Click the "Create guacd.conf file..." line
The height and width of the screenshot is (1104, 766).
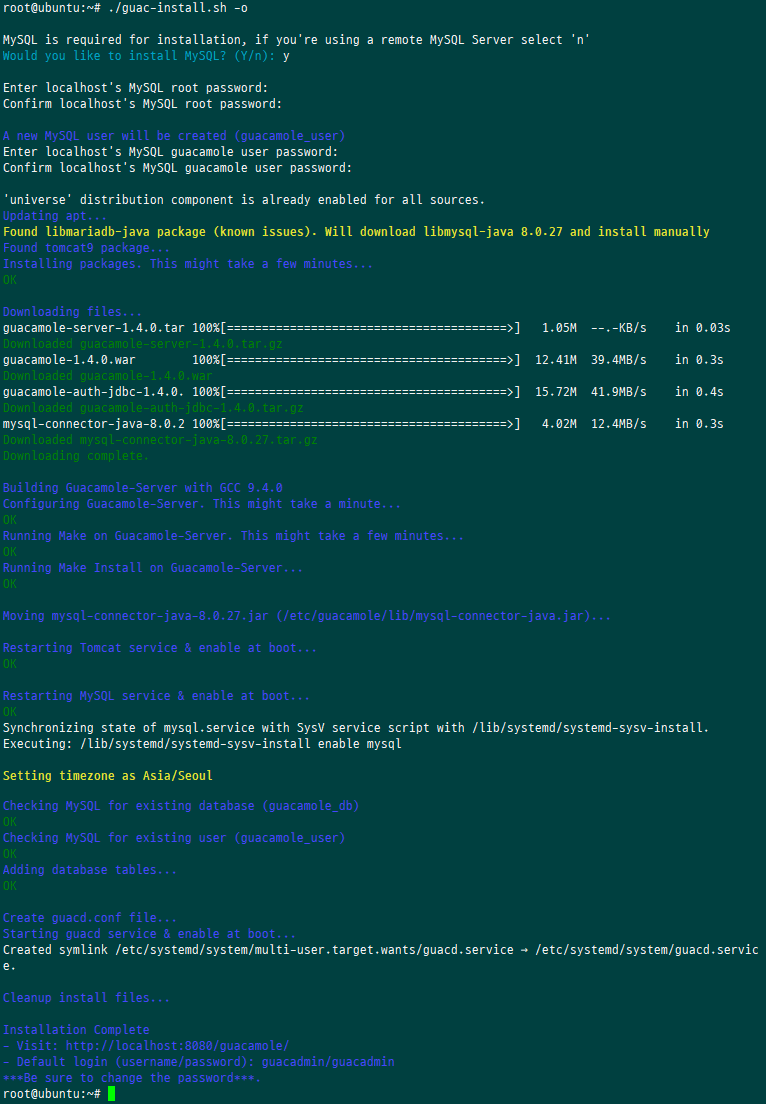90,918
